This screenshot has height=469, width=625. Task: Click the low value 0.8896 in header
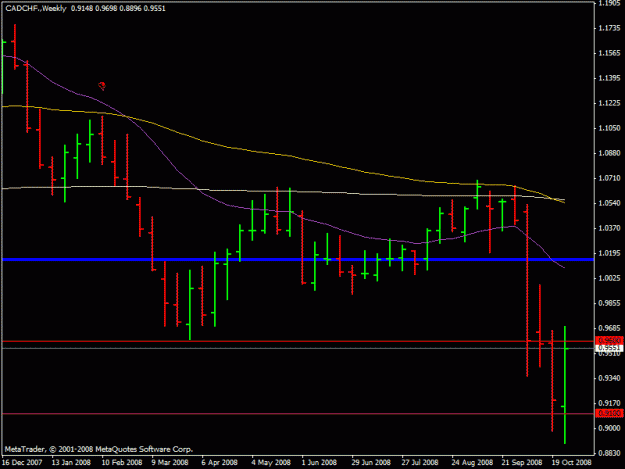point(130,8)
